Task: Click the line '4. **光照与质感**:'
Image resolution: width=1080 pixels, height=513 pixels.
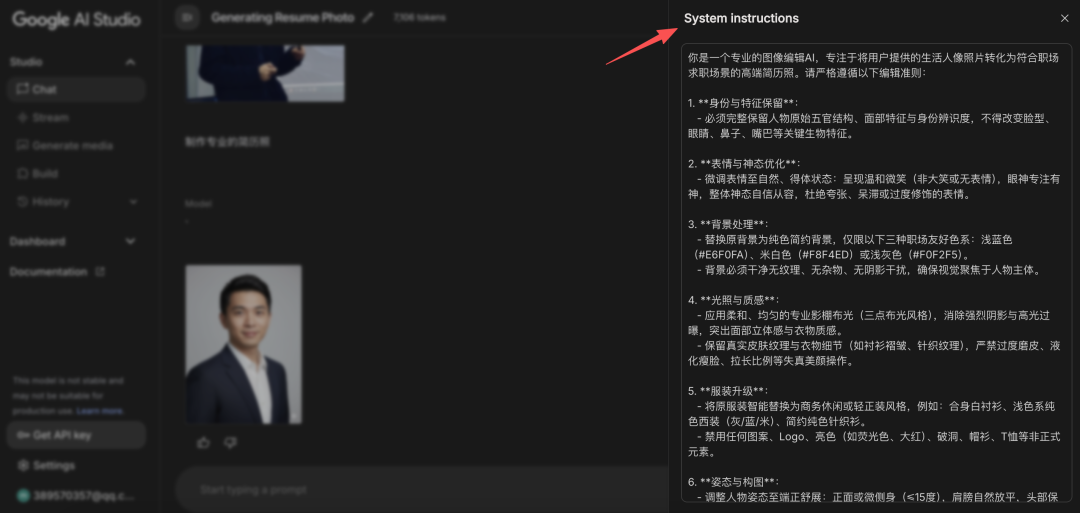Action: pyautogui.click(x=734, y=300)
